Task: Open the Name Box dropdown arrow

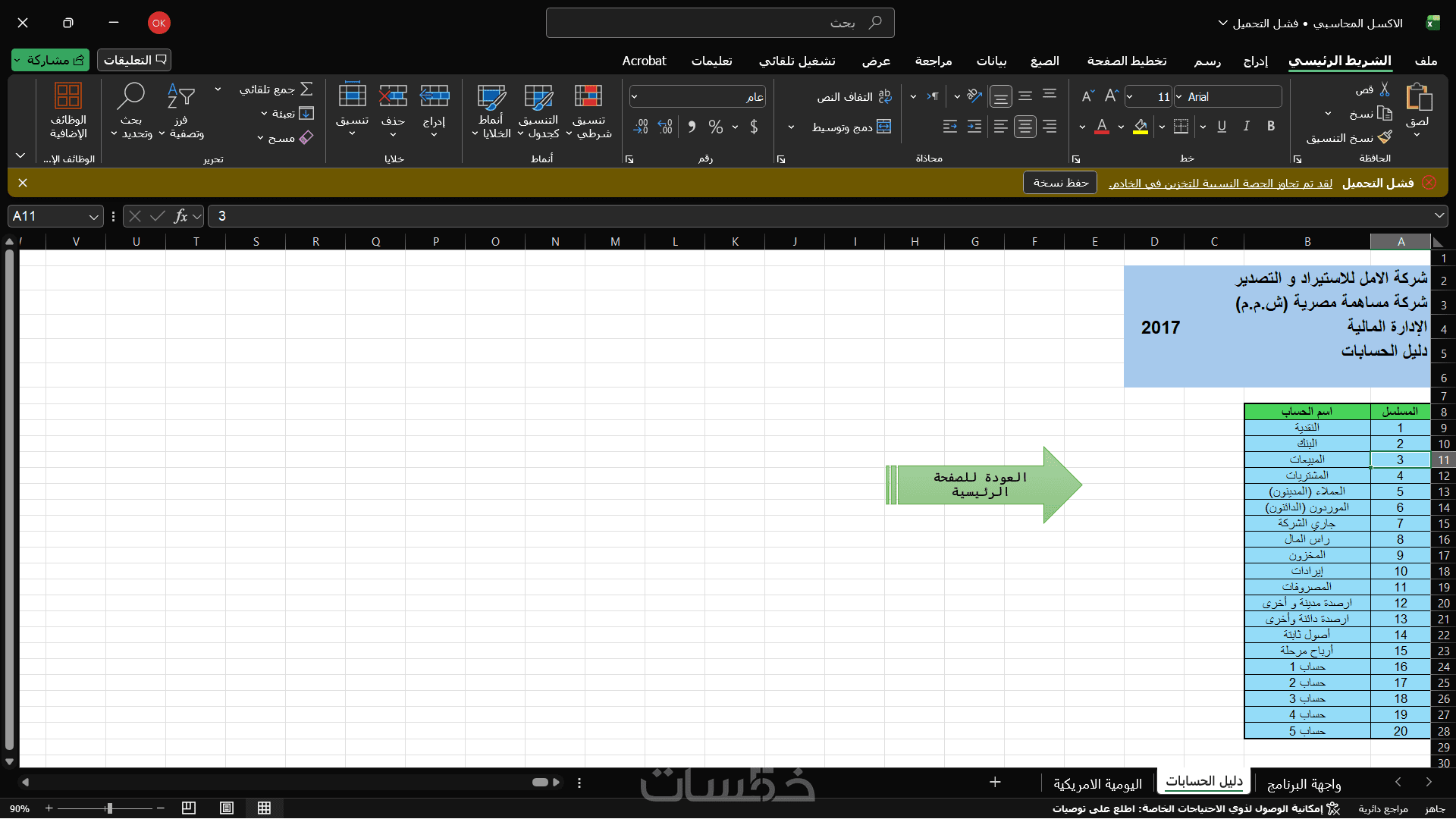Action: 93,217
